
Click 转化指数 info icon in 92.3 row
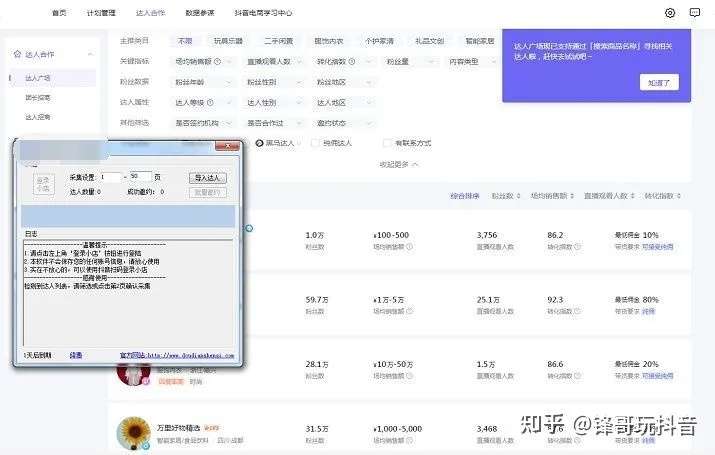click(x=577, y=311)
